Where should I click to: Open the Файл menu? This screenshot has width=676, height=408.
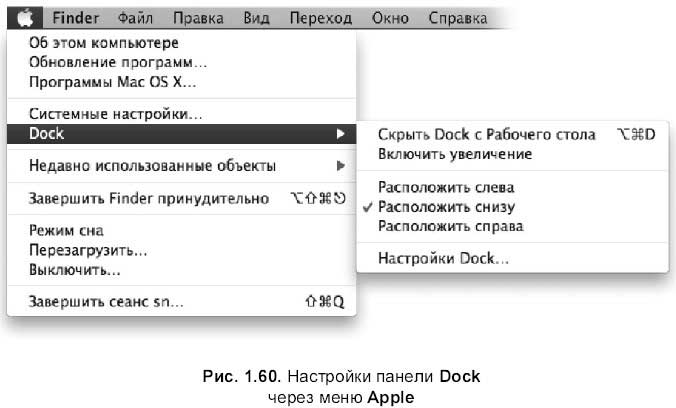135,18
